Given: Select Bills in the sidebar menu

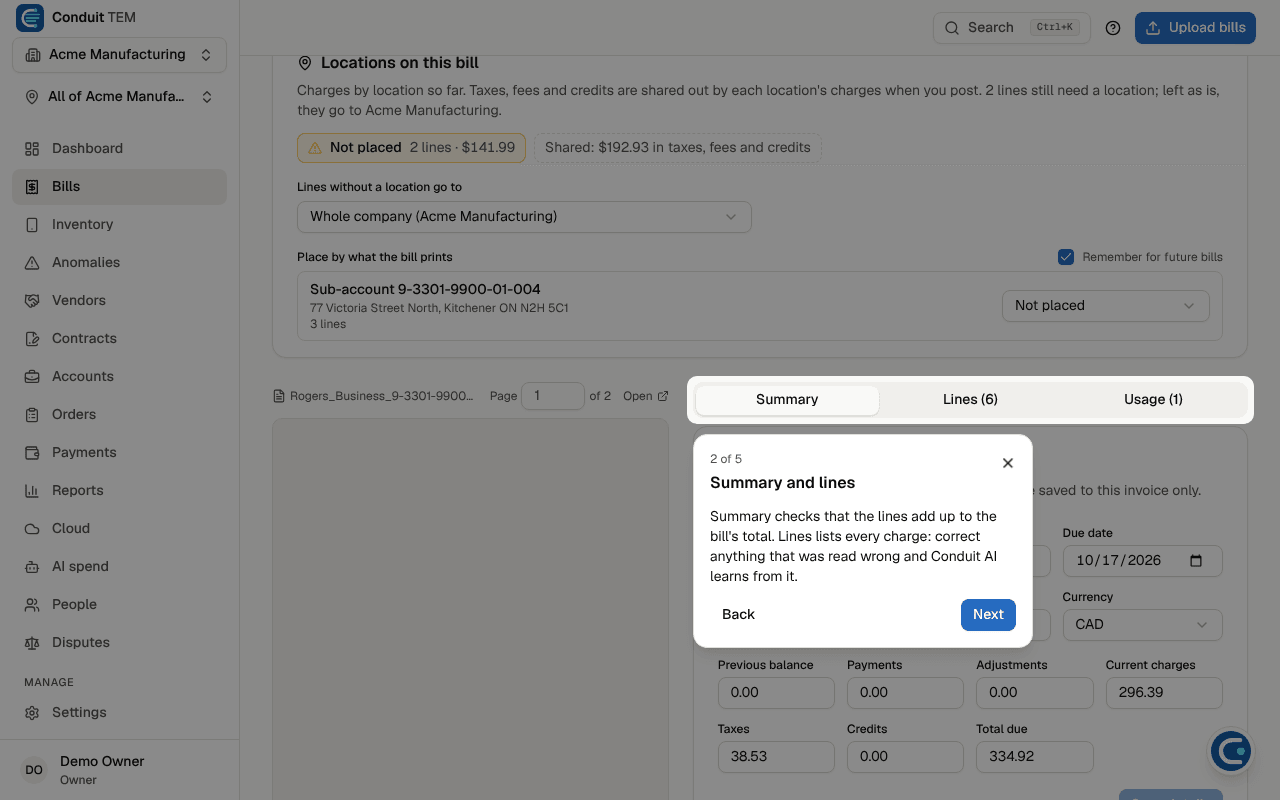Looking at the screenshot, I should pyautogui.click(x=119, y=186).
